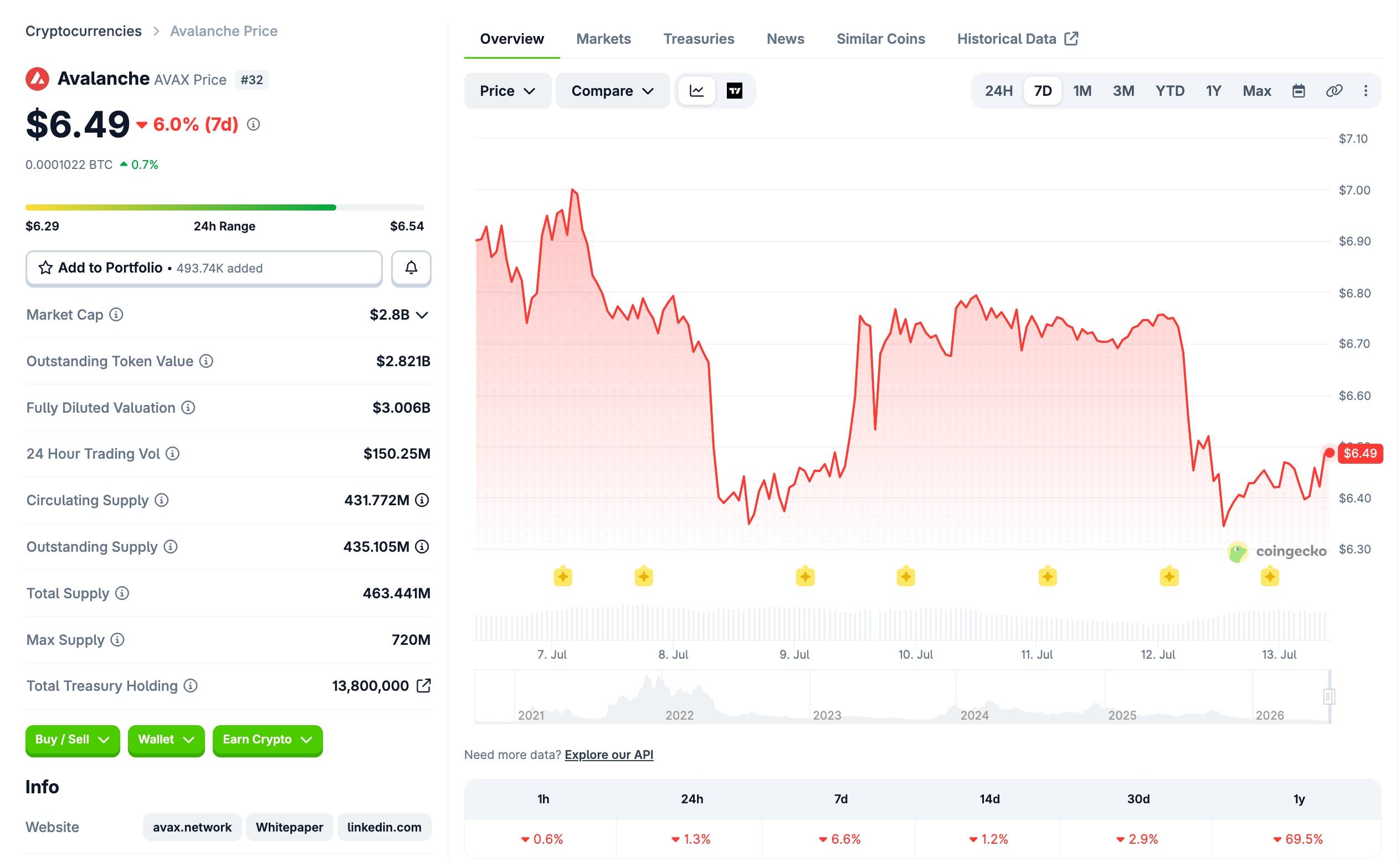Open the price change info icon beside 6.0% (7d)
The image size is (1400, 862).
[x=254, y=124]
